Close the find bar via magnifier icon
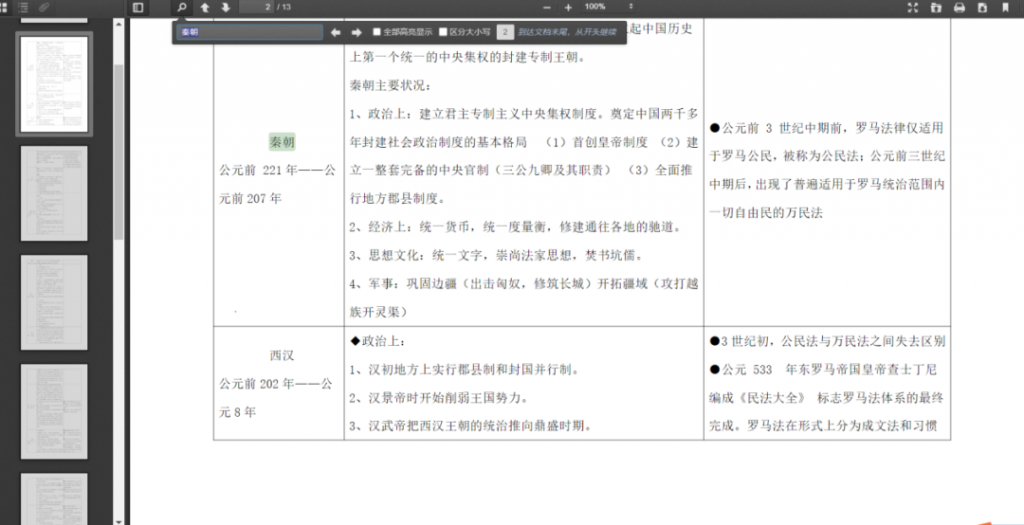This screenshot has width=1024, height=525. [x=182, y=7]
